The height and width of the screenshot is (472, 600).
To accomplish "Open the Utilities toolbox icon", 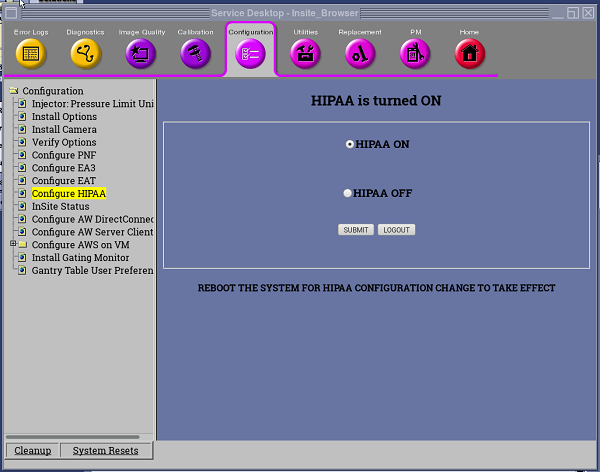I will pos(305,53).
